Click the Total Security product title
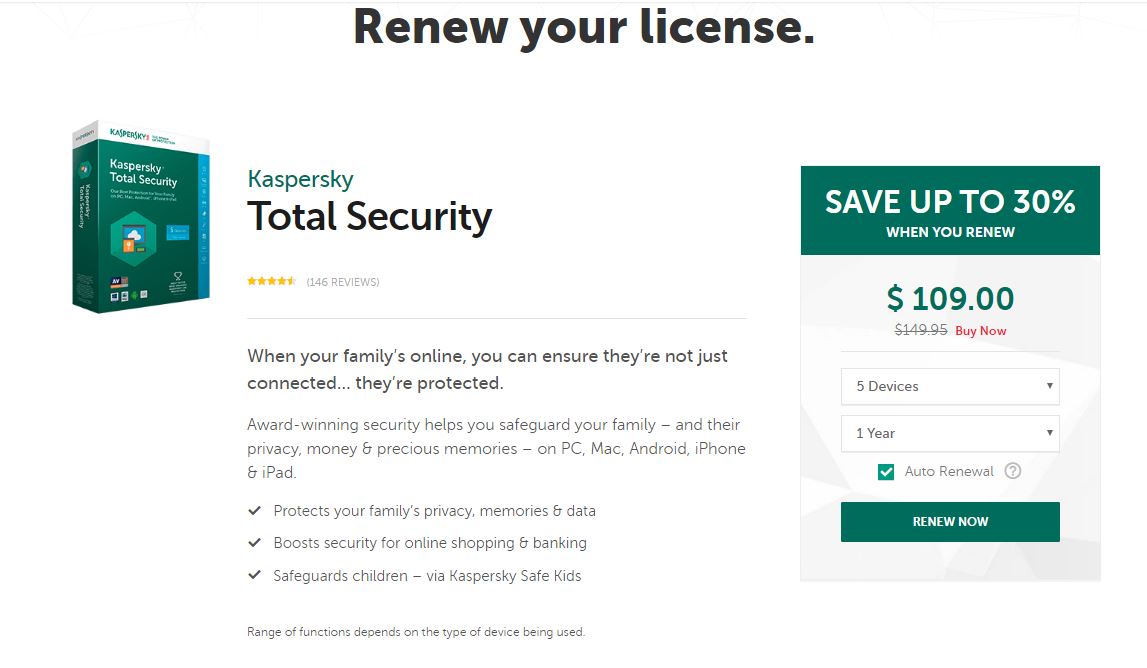The width and height of the screenshot is (1147, 668). tap(370, 216)
